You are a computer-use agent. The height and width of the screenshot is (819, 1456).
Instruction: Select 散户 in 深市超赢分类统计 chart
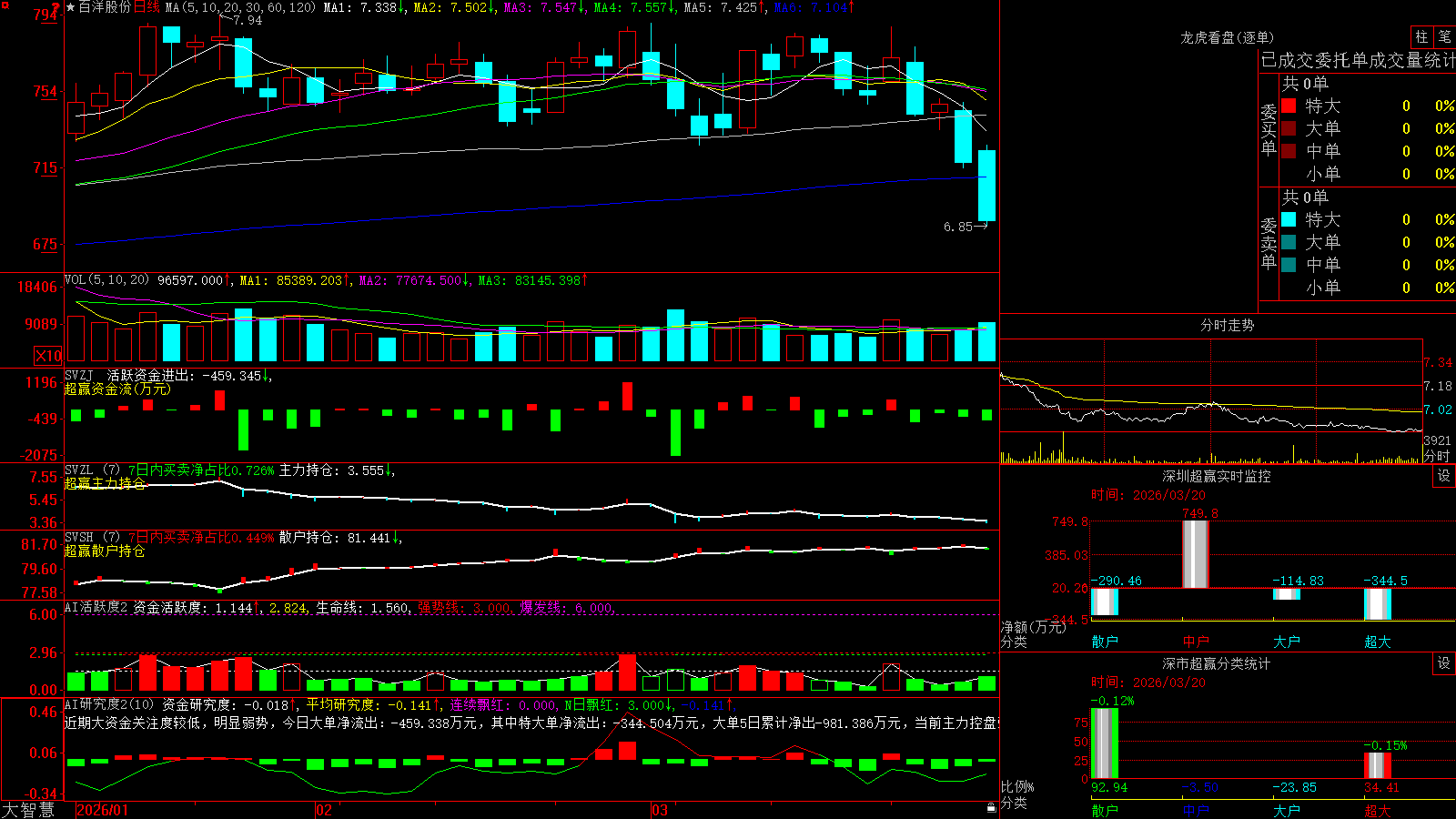click(x=1105, y=810)
